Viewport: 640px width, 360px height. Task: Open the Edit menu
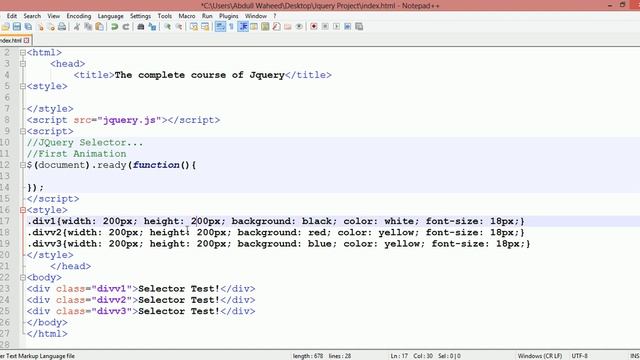point(11,16)
